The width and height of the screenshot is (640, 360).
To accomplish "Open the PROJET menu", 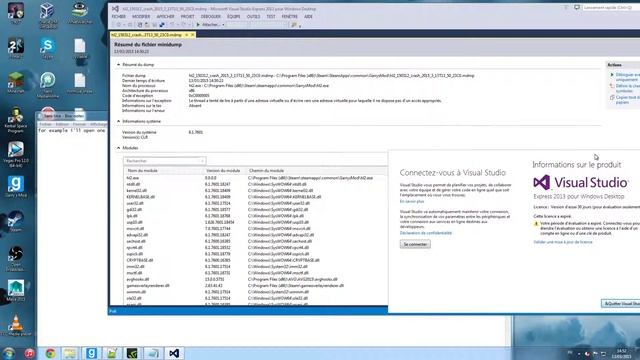I will (187, 17).
